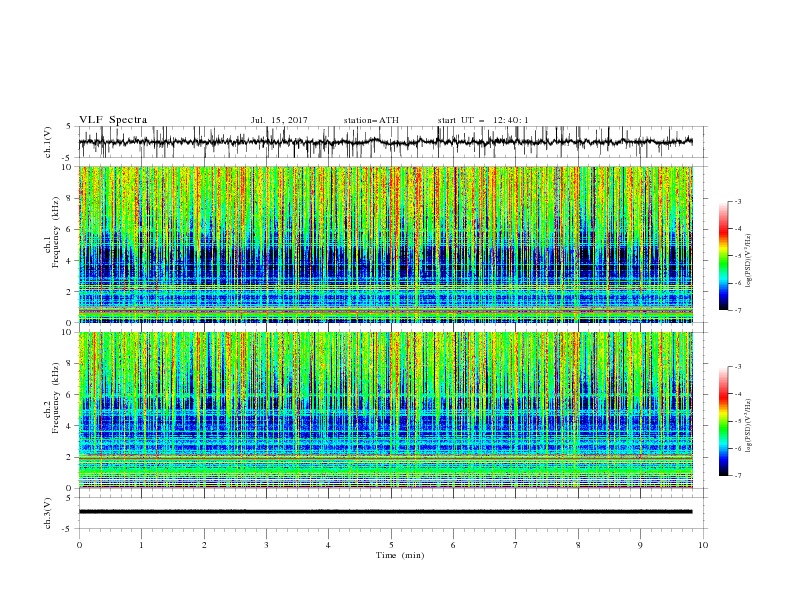Click the ch.2 spectrogram color scale bar
The height and width of the screenshot is (612, 792).
[x=723, y=421]
